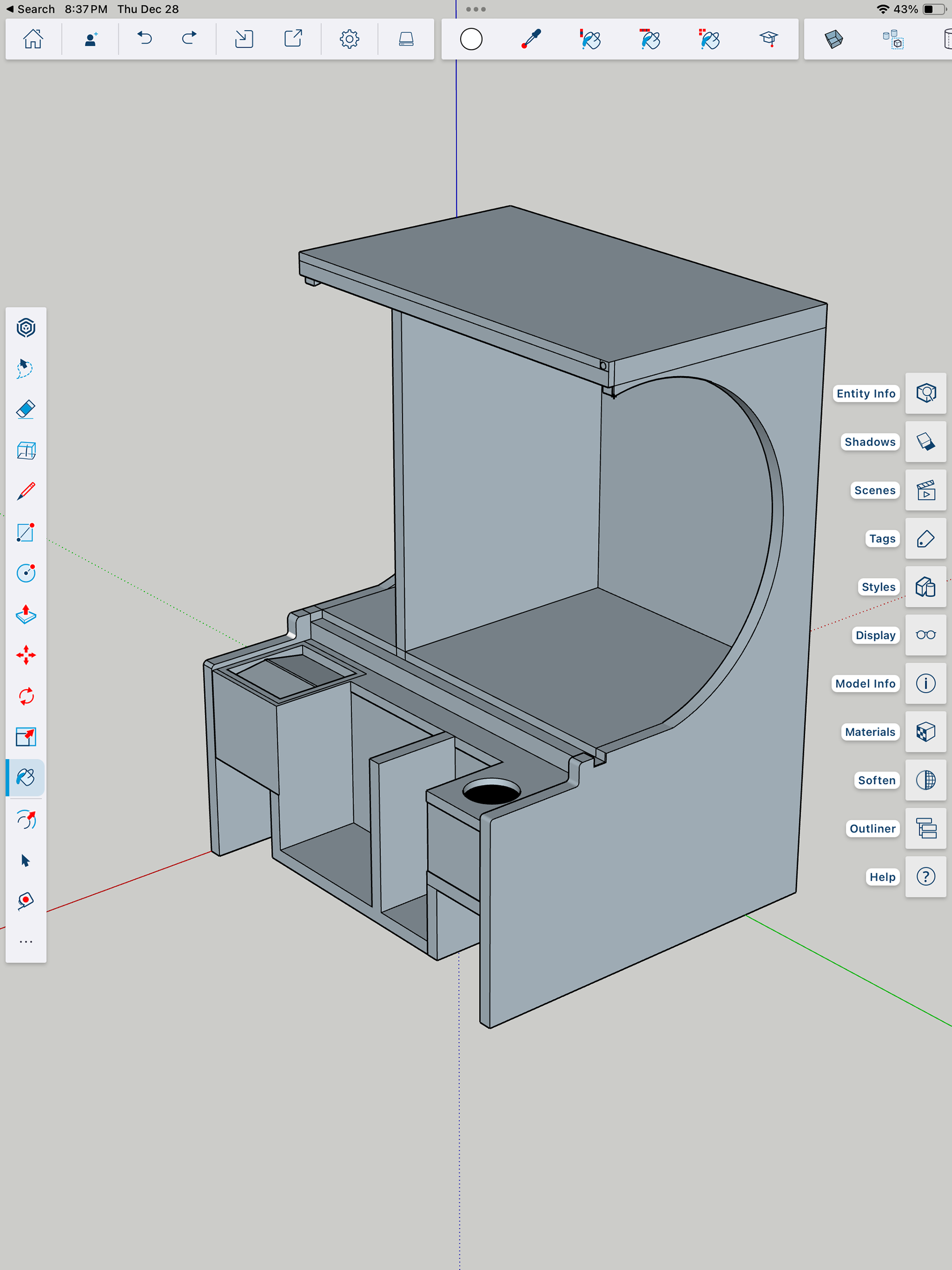Tap the multitasking three-dots at top
The width and height of the screenshot is (952, 1270).
pyautogui.click(x=476, y=9)
